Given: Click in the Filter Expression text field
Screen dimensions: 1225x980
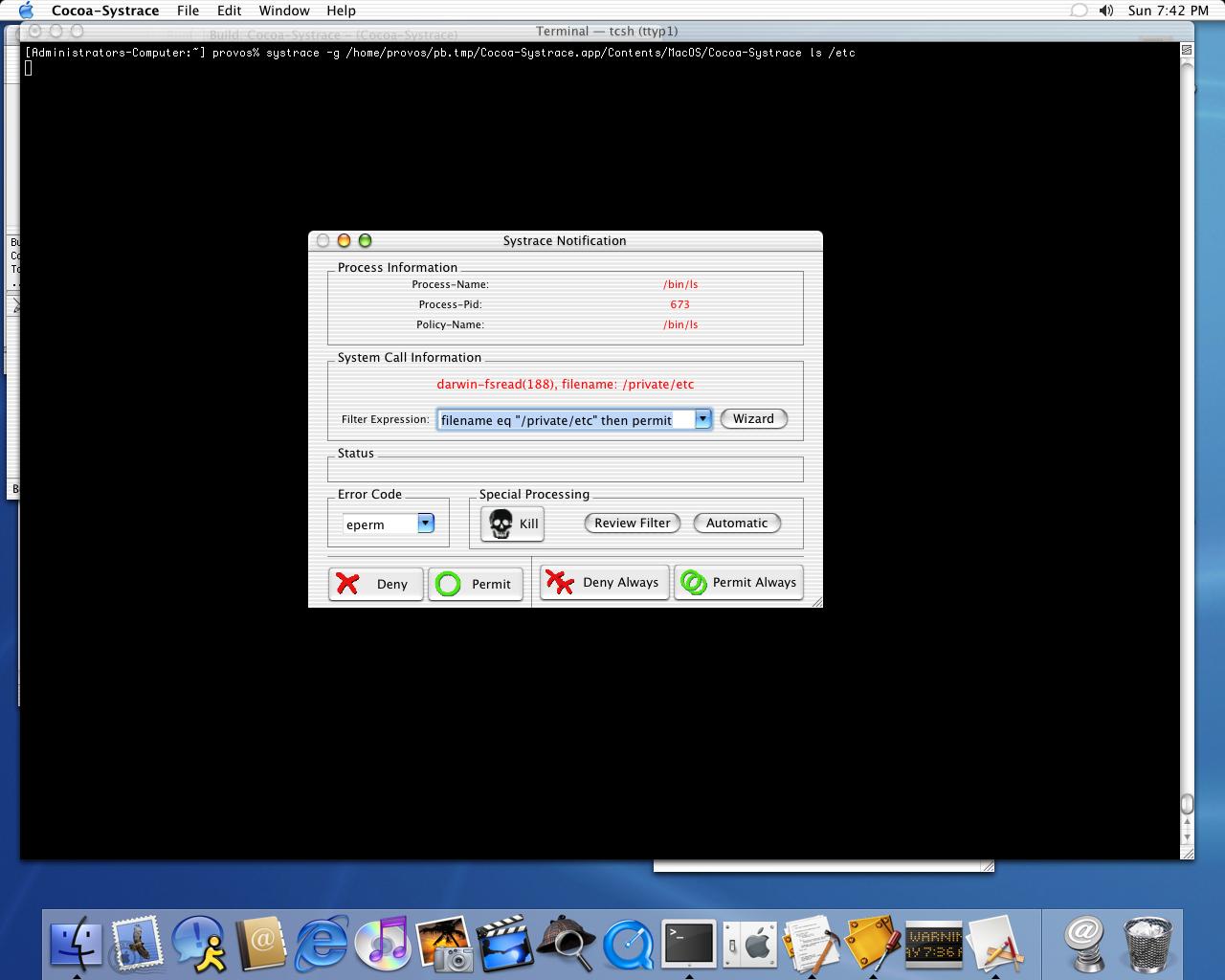Looking at the screenshot, I should (x=565, y=420).
